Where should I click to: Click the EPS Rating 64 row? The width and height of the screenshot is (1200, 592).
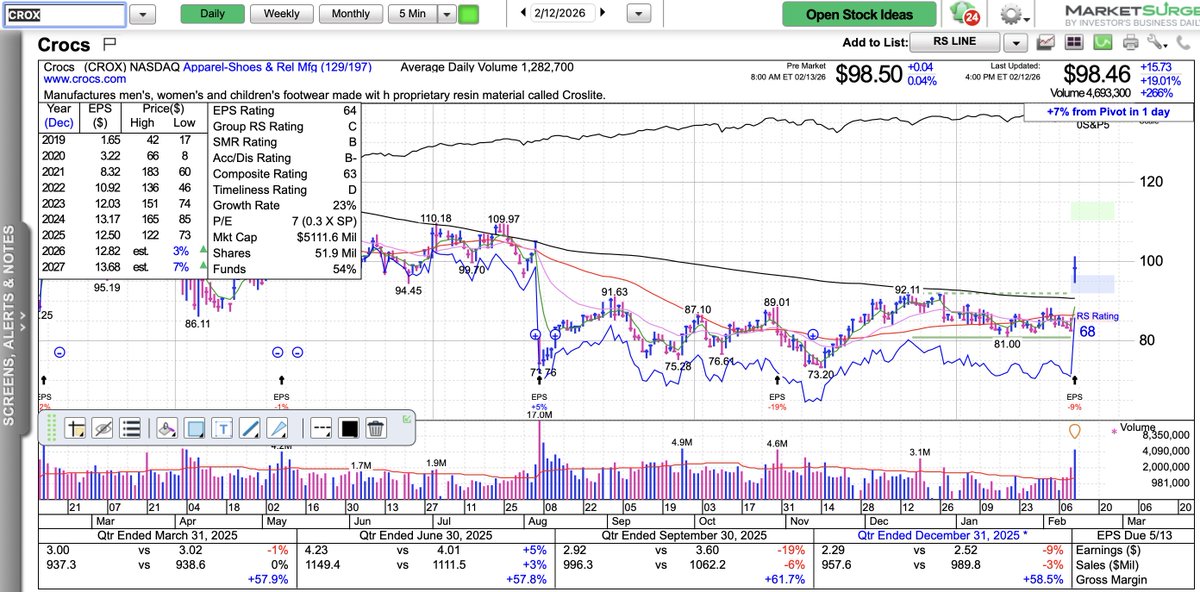click(284, 111)
